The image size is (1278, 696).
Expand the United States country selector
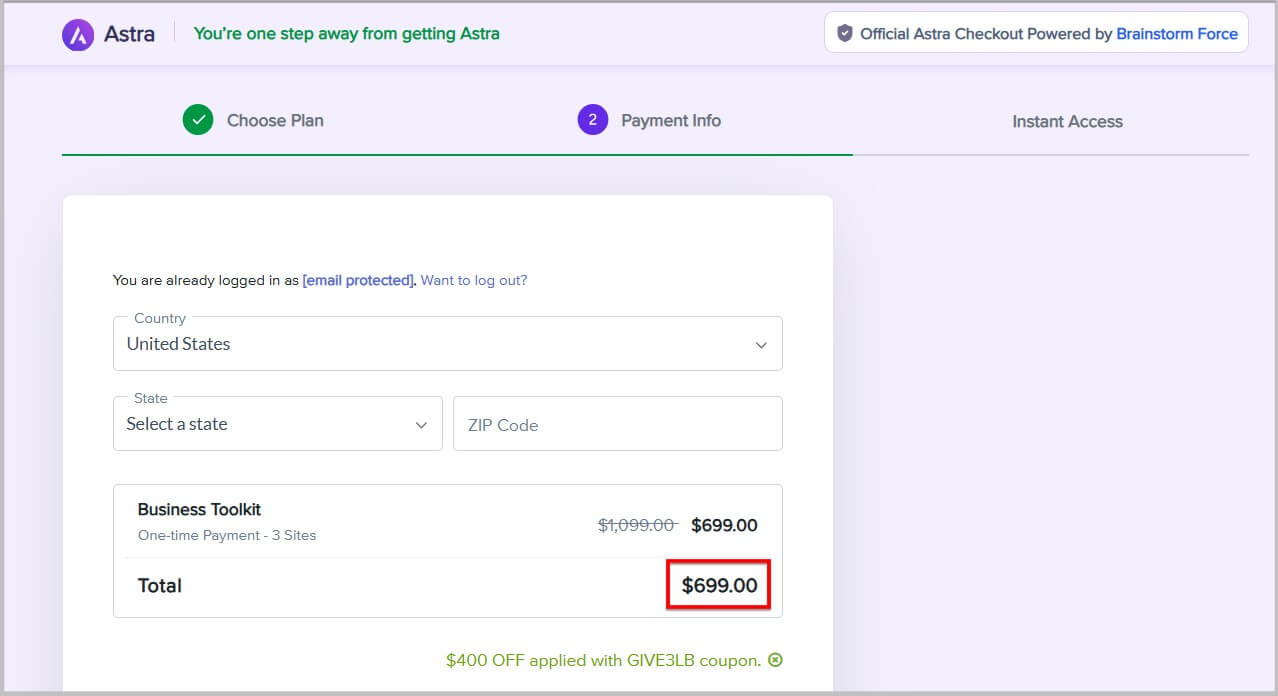click(x=447, y=343)
